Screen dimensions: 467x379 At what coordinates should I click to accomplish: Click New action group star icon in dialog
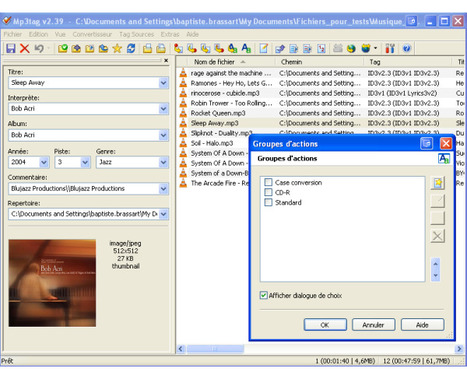(x=438, y=183)
